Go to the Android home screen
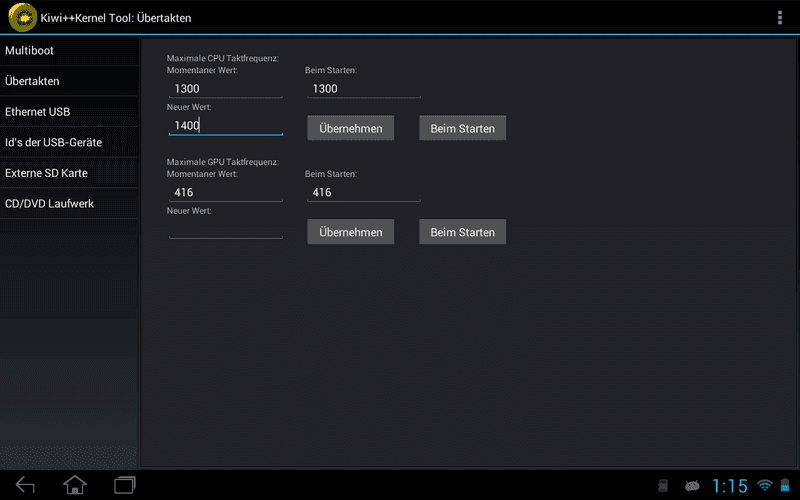 (x=75, y=485)
